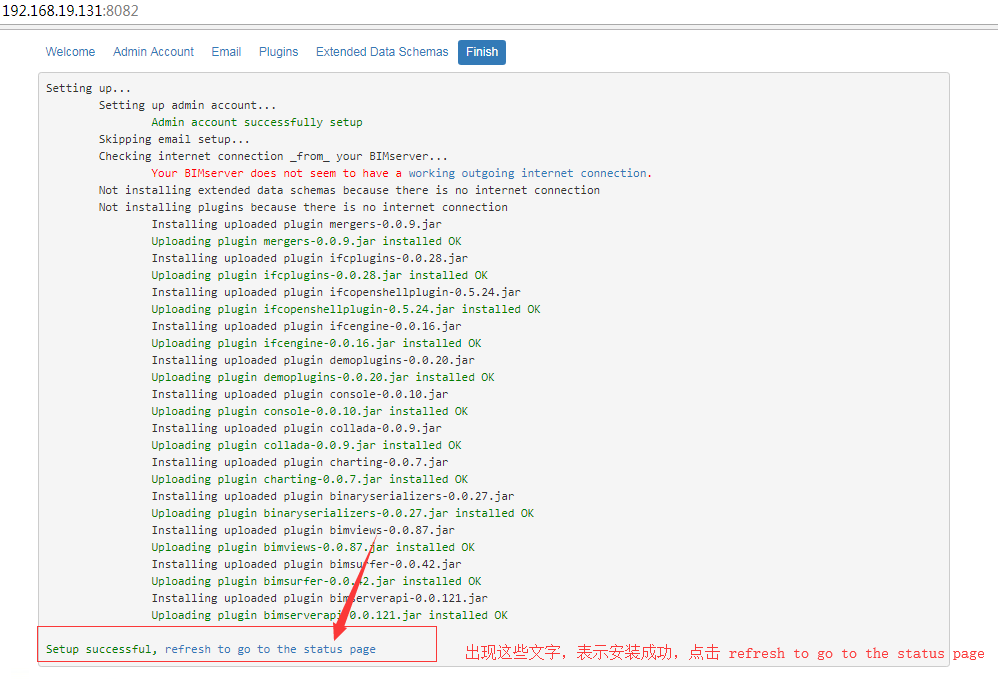998x679 pixels.
Task: Open the Admin Account tab
Action: click(153, 52)
